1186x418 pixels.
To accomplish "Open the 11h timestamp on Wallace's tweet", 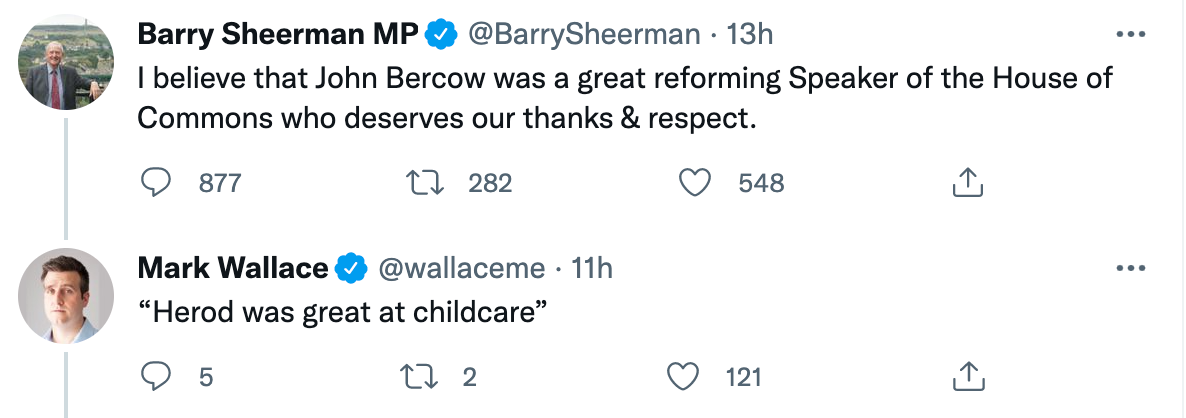I will [x=591, y=268].
